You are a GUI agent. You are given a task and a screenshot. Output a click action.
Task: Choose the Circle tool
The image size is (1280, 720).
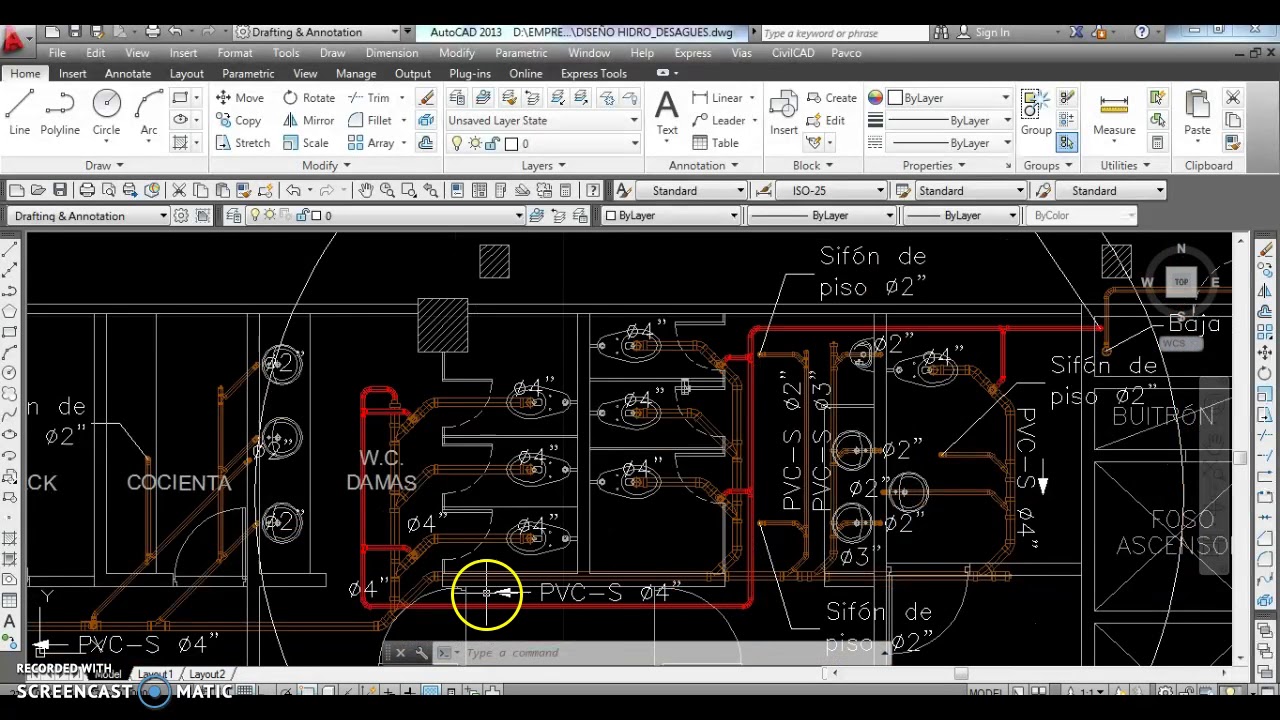[106, 112]
